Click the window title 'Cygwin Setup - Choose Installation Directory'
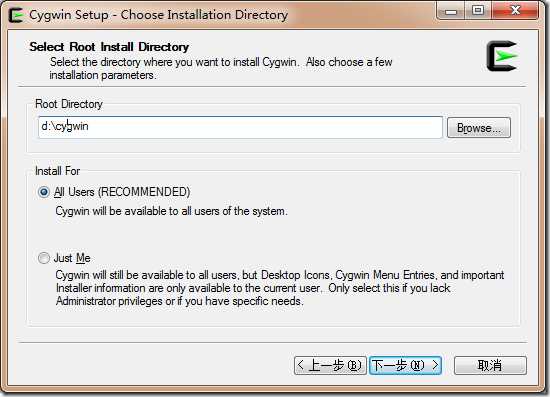This screenshot has width=550, height=397. (159, 15)
